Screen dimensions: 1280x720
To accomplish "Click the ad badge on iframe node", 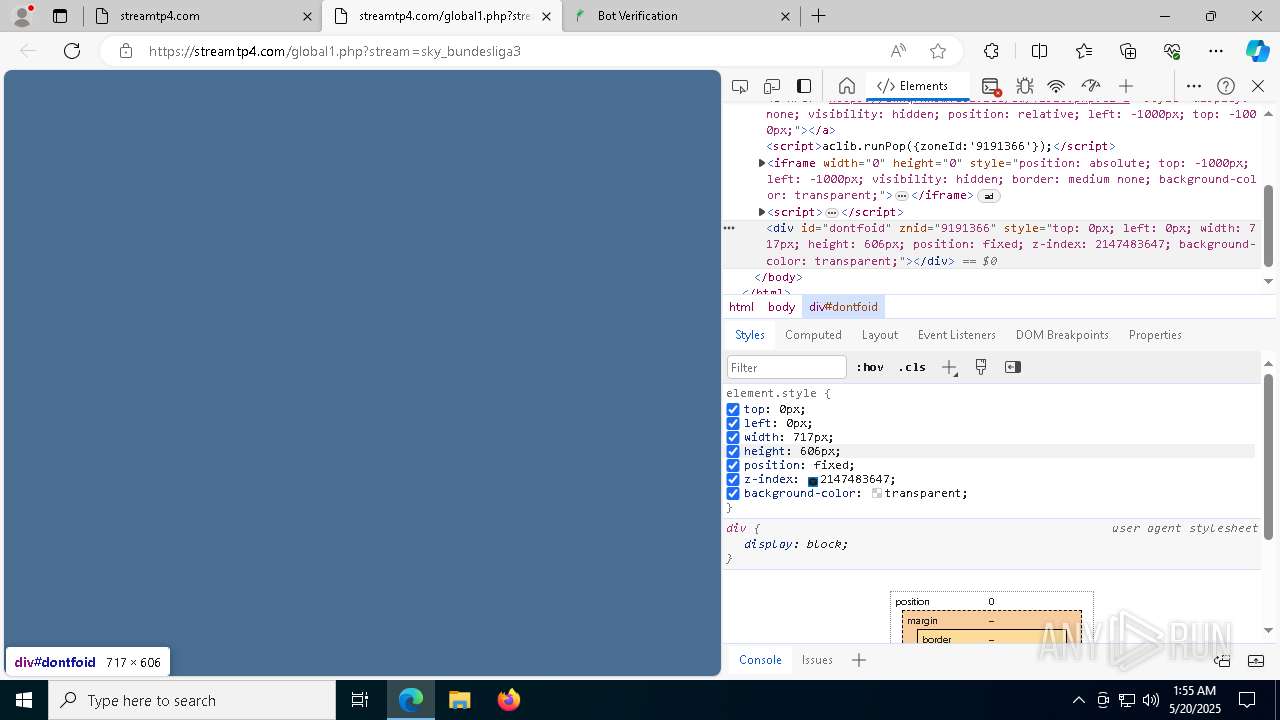I will coord(989,196).
